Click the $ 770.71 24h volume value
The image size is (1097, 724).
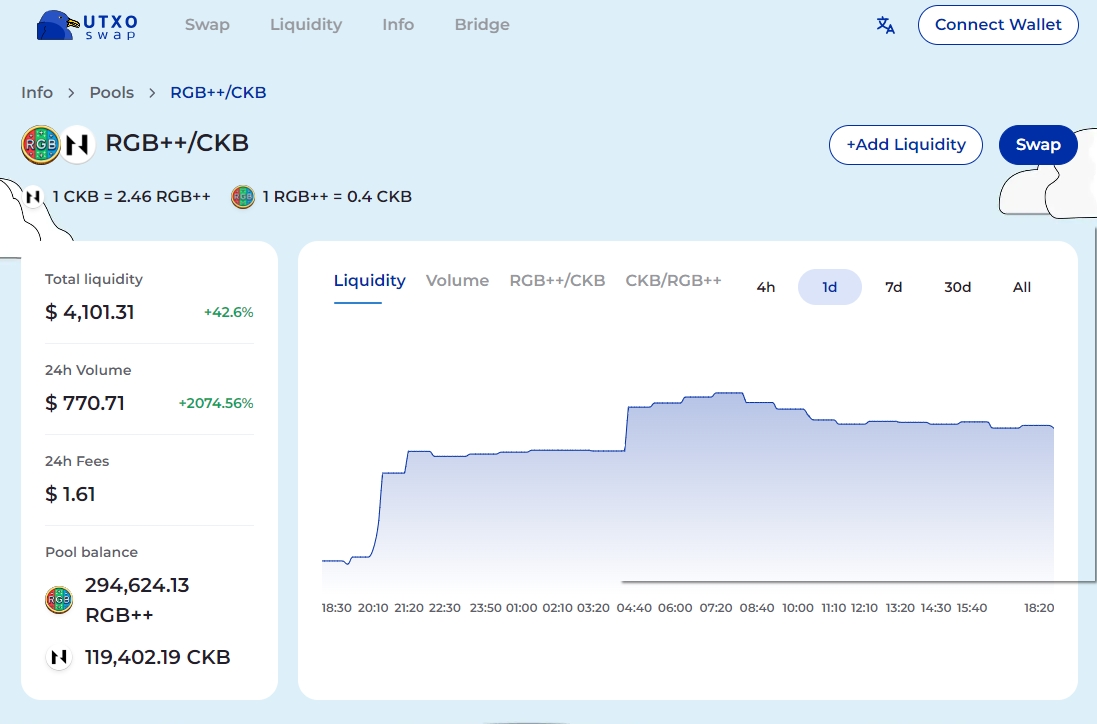click(85, 403)
